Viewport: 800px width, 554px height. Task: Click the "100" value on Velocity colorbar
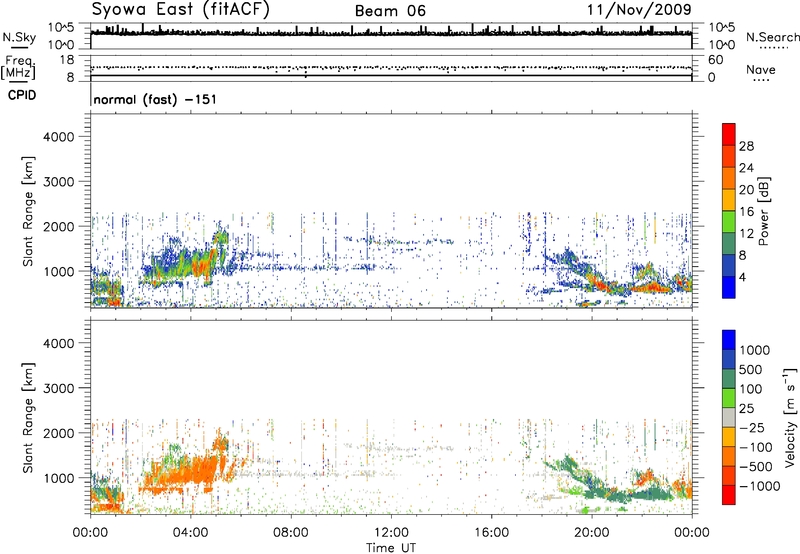click(x=751, y=389)
